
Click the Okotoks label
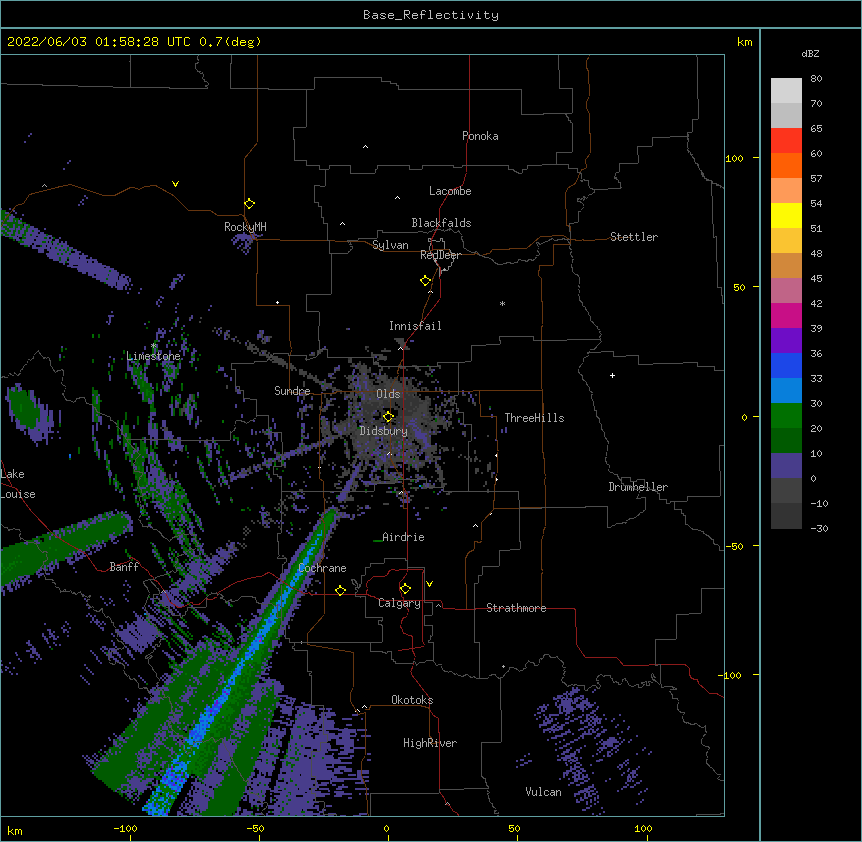(x=412, y=700)
